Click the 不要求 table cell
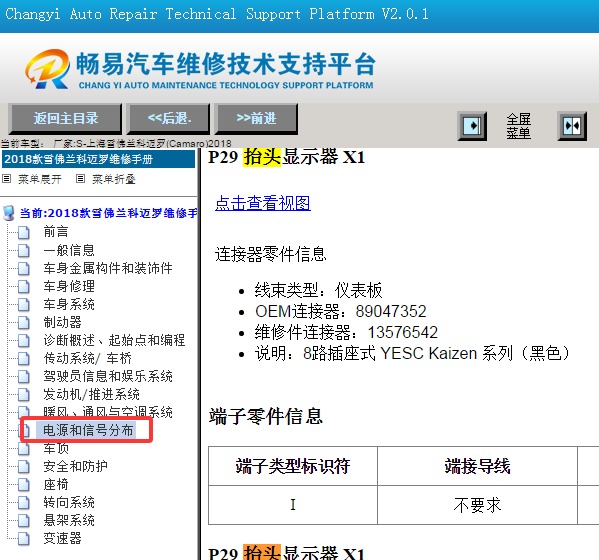This screenshot has height=560, width=599. point(477,505)
